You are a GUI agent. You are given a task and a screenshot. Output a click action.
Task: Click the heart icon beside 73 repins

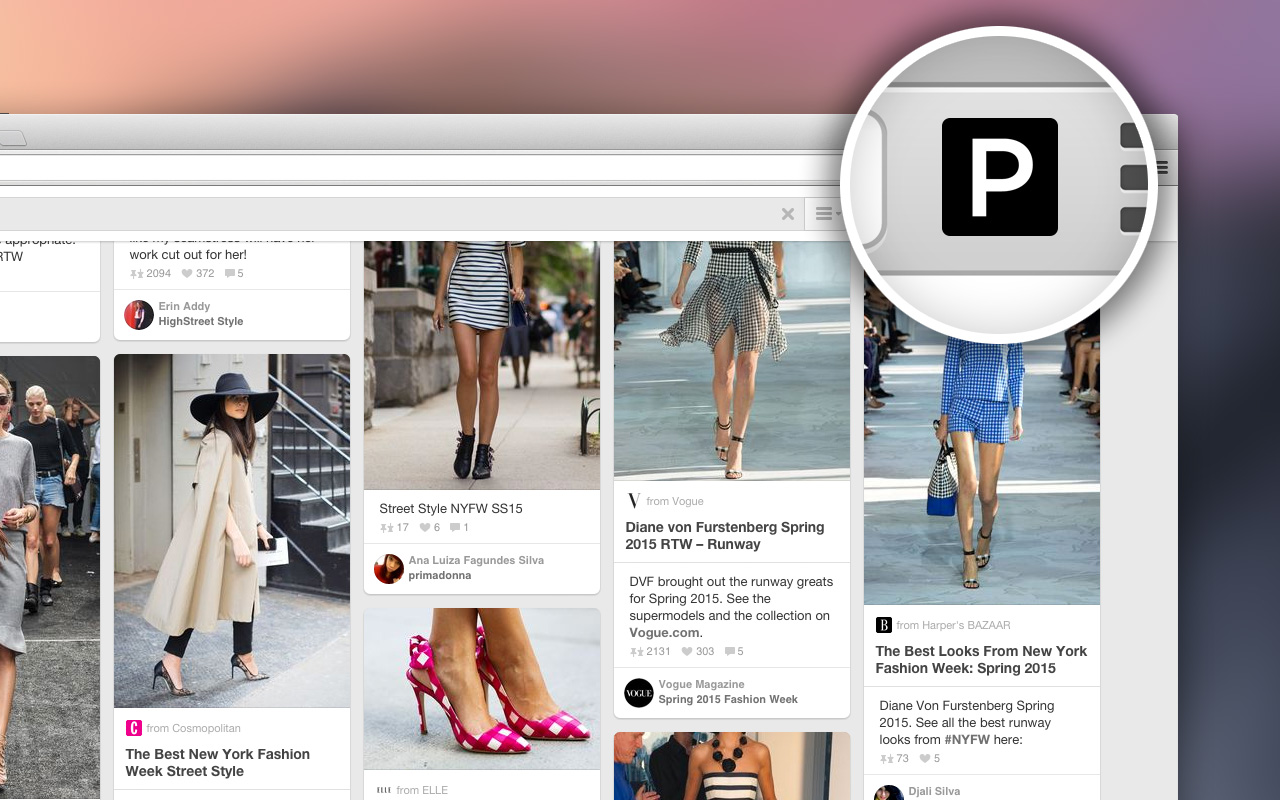(x=924, y=758)
